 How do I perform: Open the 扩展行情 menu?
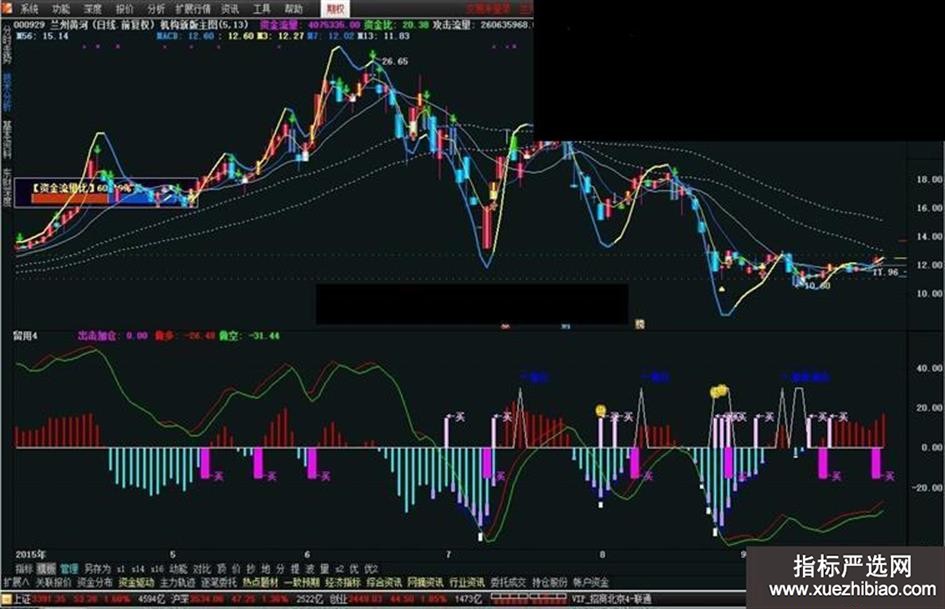point(193,8)
